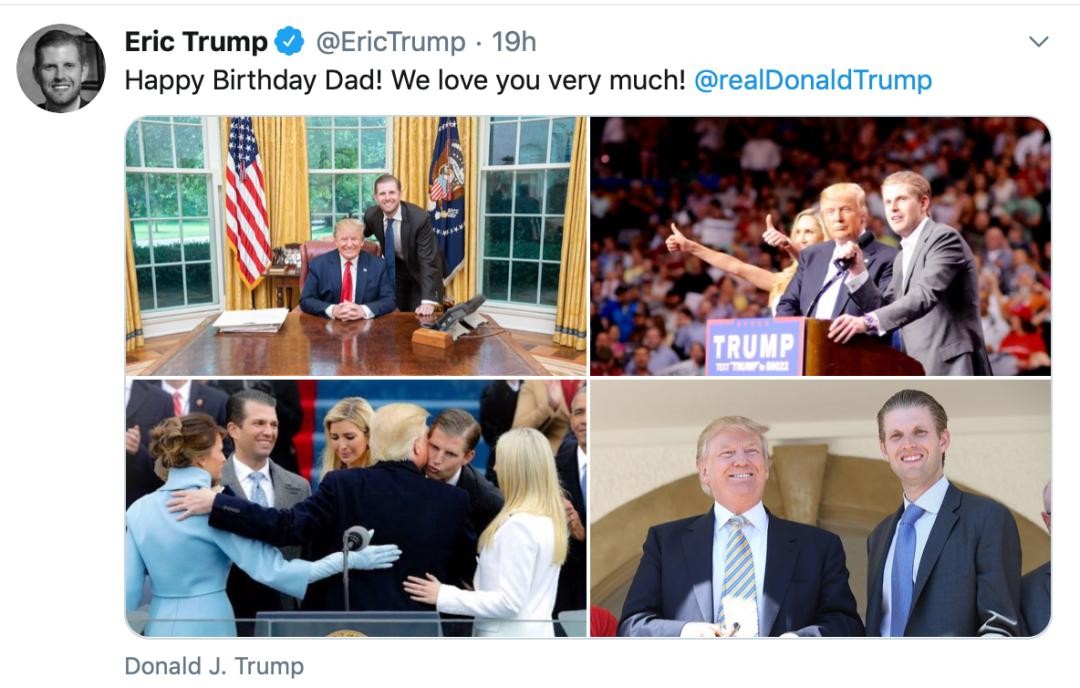Expand the tweet options chevron
This screenshot has width=1080, height=688.
click(x=1038, y=42)
